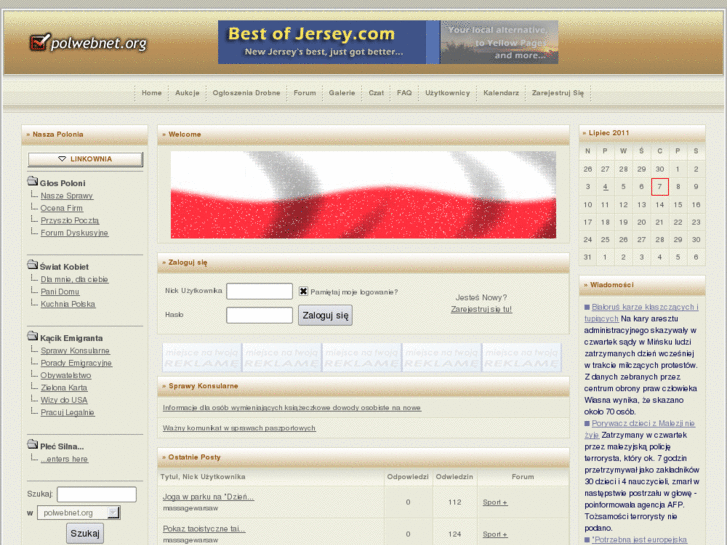Open Porywacz dzieci z Malezji news link
This screenshot has width=727, height=545.
640,429
